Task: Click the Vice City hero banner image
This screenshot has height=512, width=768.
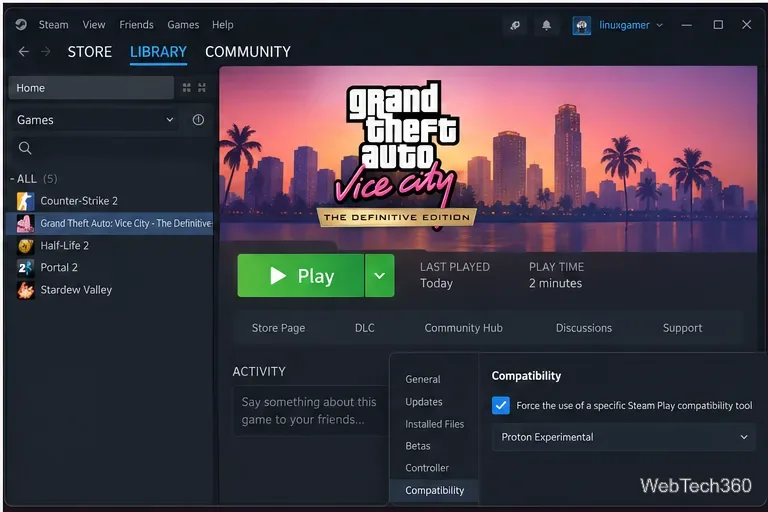Action: (488, 159)
